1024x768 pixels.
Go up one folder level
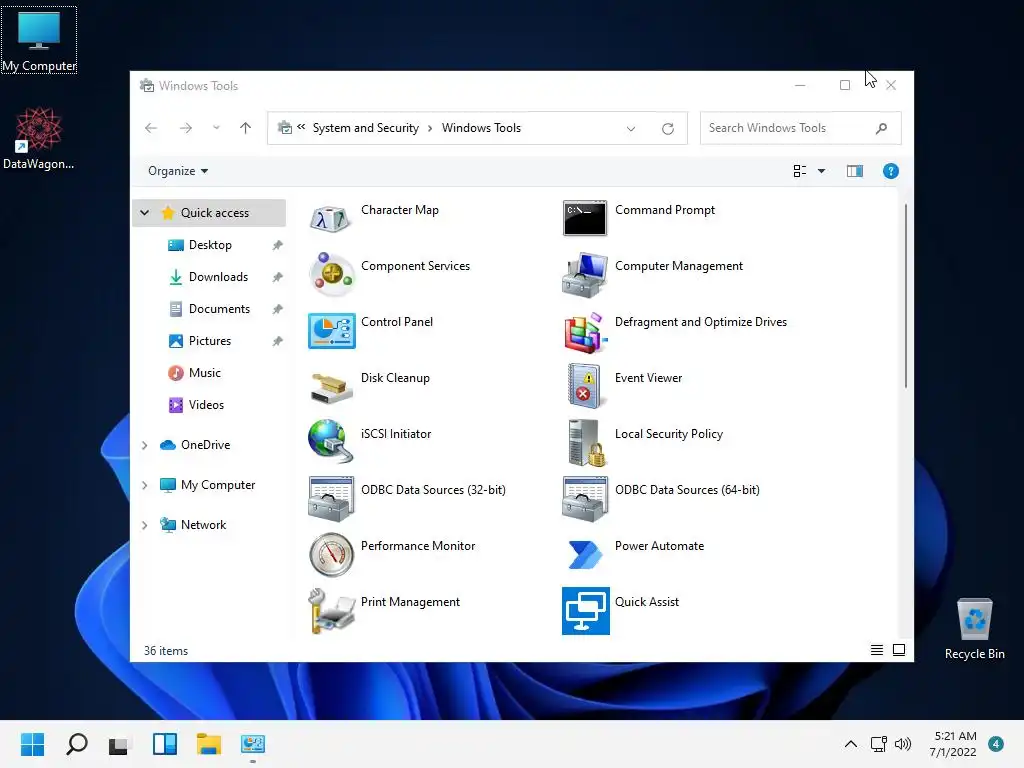pos(246,128)
